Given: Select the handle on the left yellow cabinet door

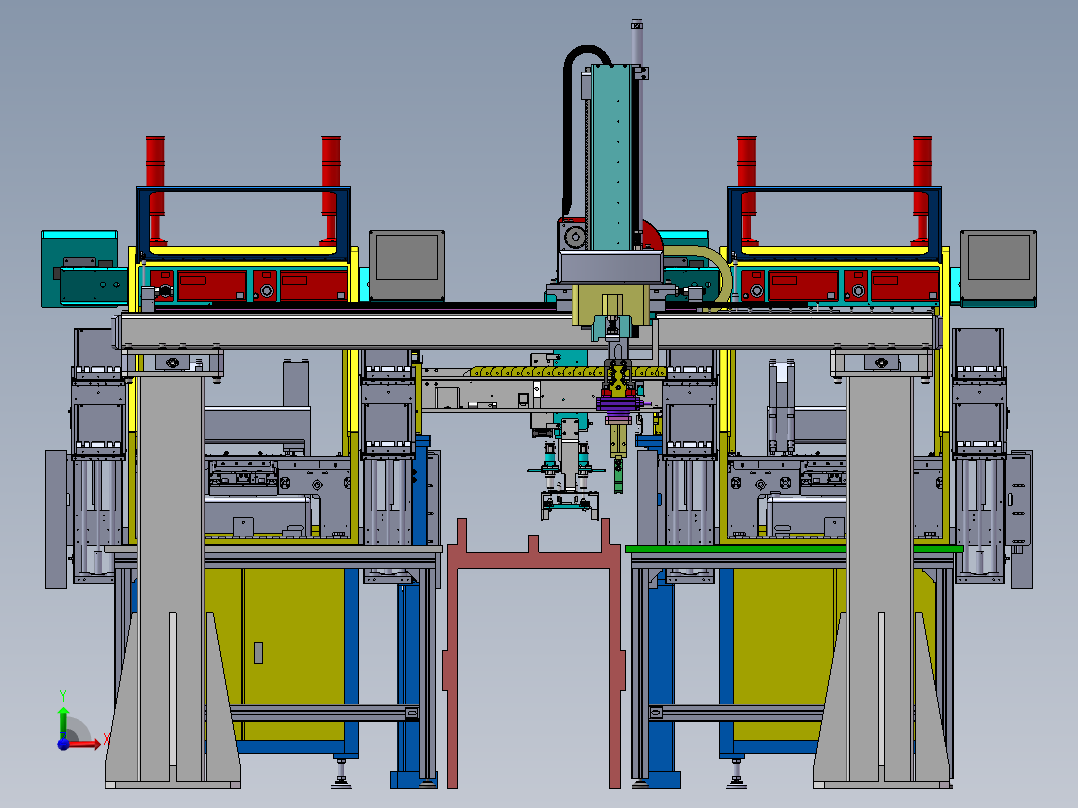Looking at the screenshot, I should coord(258,653).
